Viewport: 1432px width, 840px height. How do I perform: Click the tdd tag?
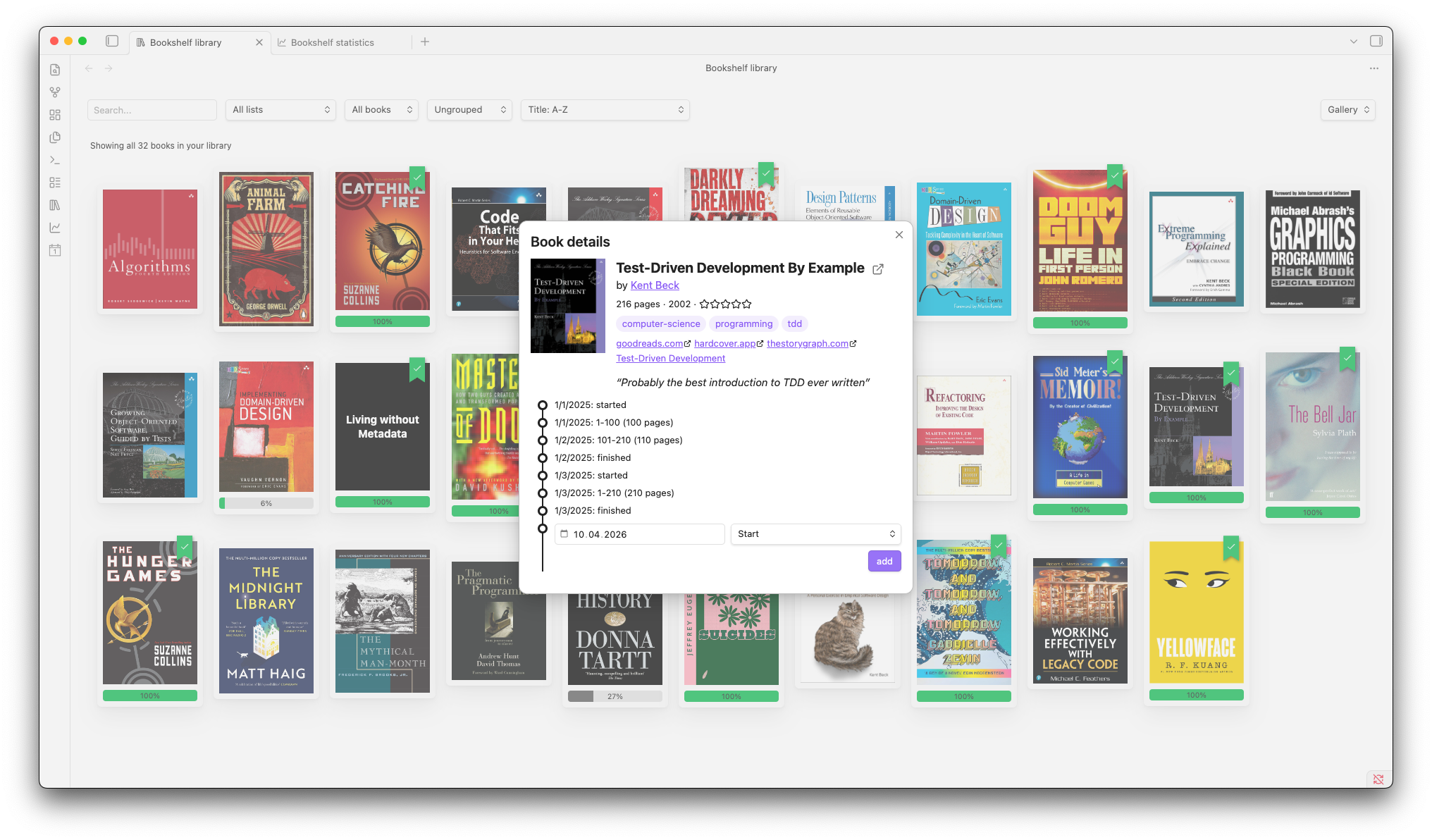pos(794,324)
